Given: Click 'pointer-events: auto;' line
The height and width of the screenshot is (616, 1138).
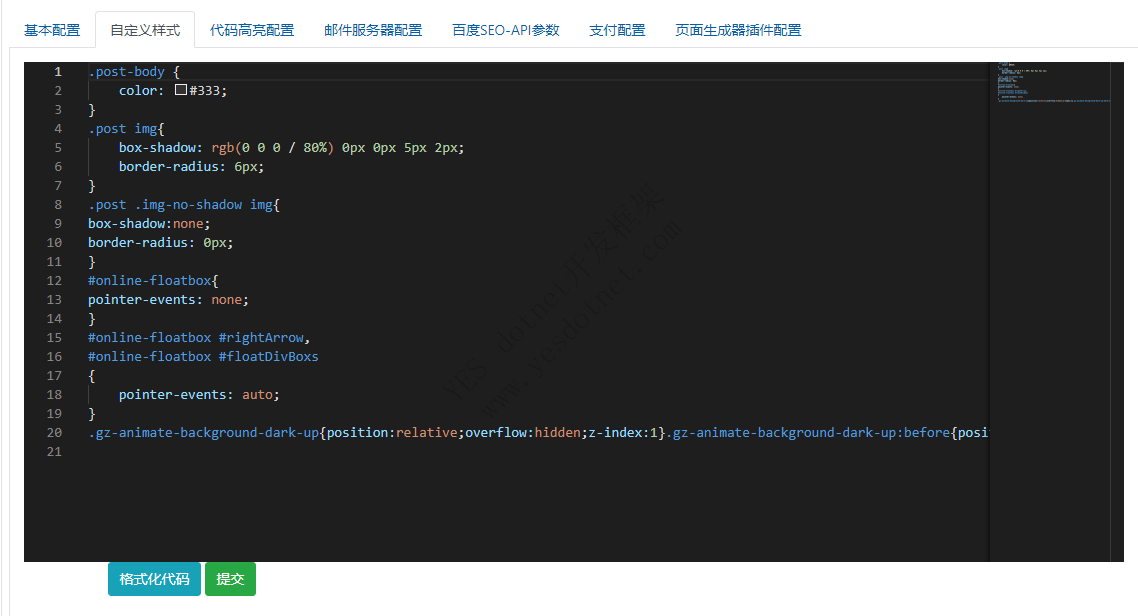Looking at the screenshot, I should point(199,395).
